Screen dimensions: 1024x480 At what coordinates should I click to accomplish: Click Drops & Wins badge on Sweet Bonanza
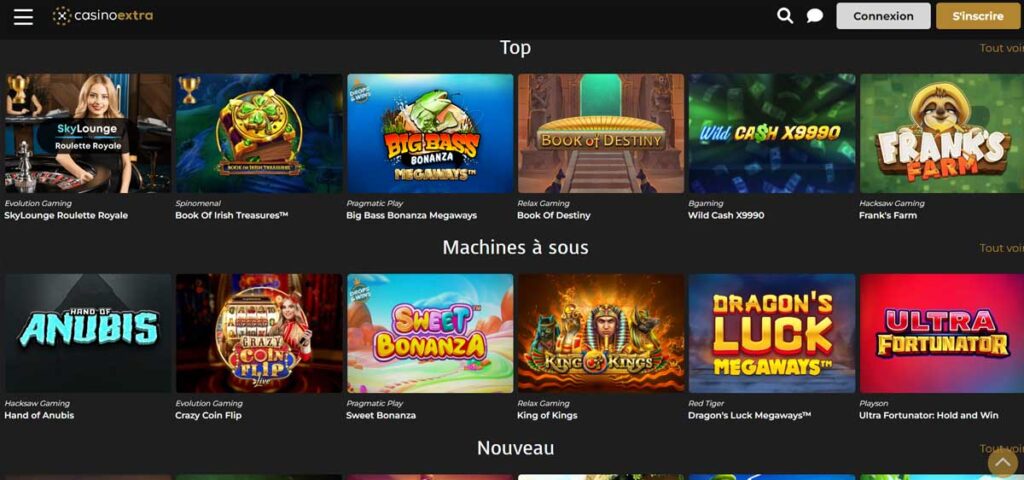[359, 288]
